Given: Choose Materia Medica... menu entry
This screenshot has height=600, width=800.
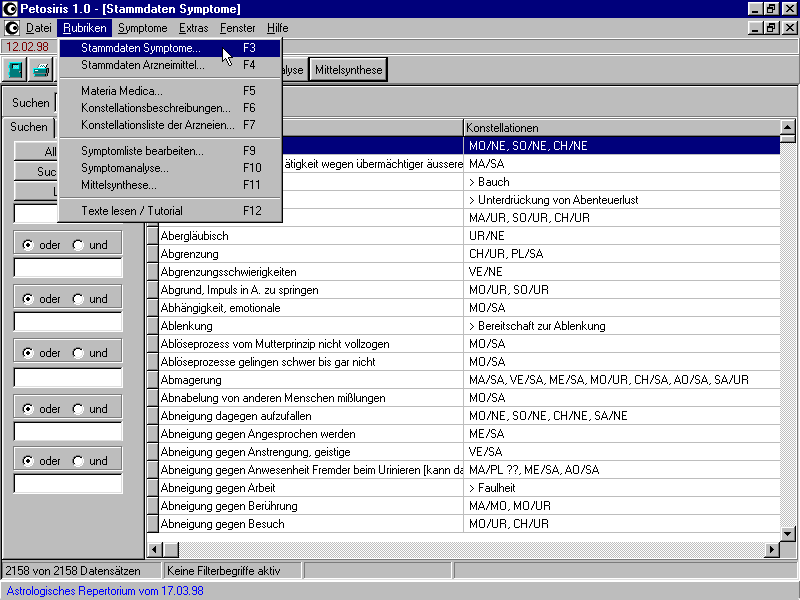Looking at the screenshot, I should 170,91.
